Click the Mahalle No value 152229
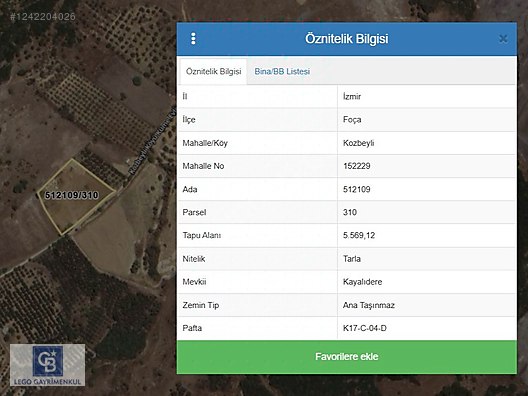Image resolution: width=528 pixels, height=396 pixels. tap(357, 166)
